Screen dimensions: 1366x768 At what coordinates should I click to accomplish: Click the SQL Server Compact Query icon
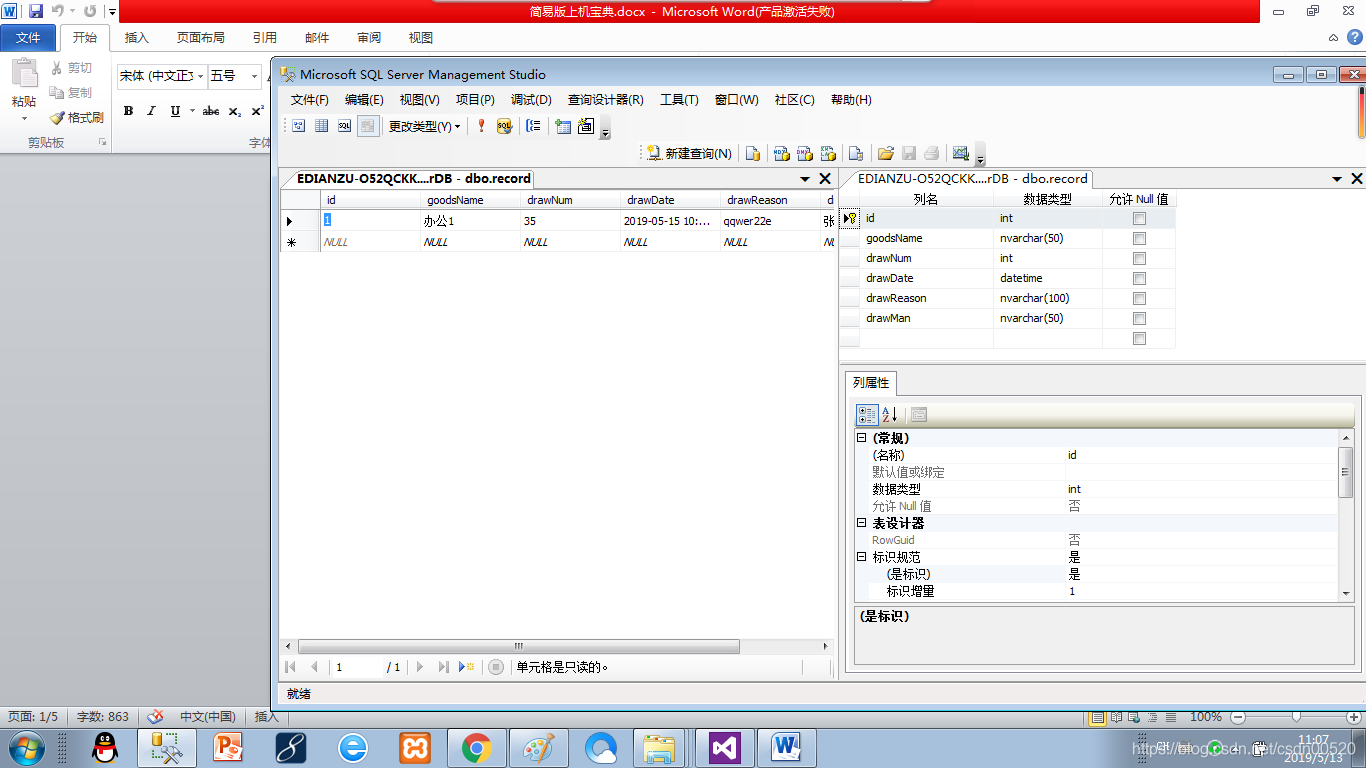[856, 153]
